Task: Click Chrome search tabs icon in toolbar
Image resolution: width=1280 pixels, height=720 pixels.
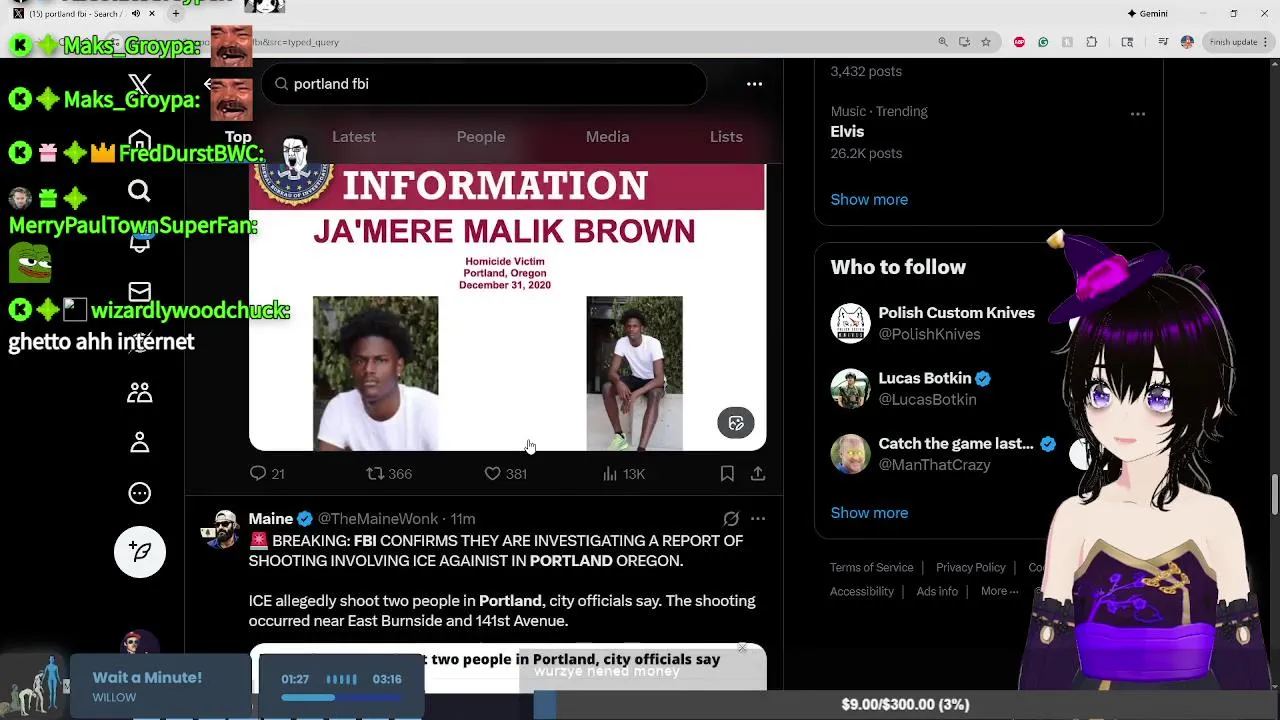Action: click(x=1127, y=42)
